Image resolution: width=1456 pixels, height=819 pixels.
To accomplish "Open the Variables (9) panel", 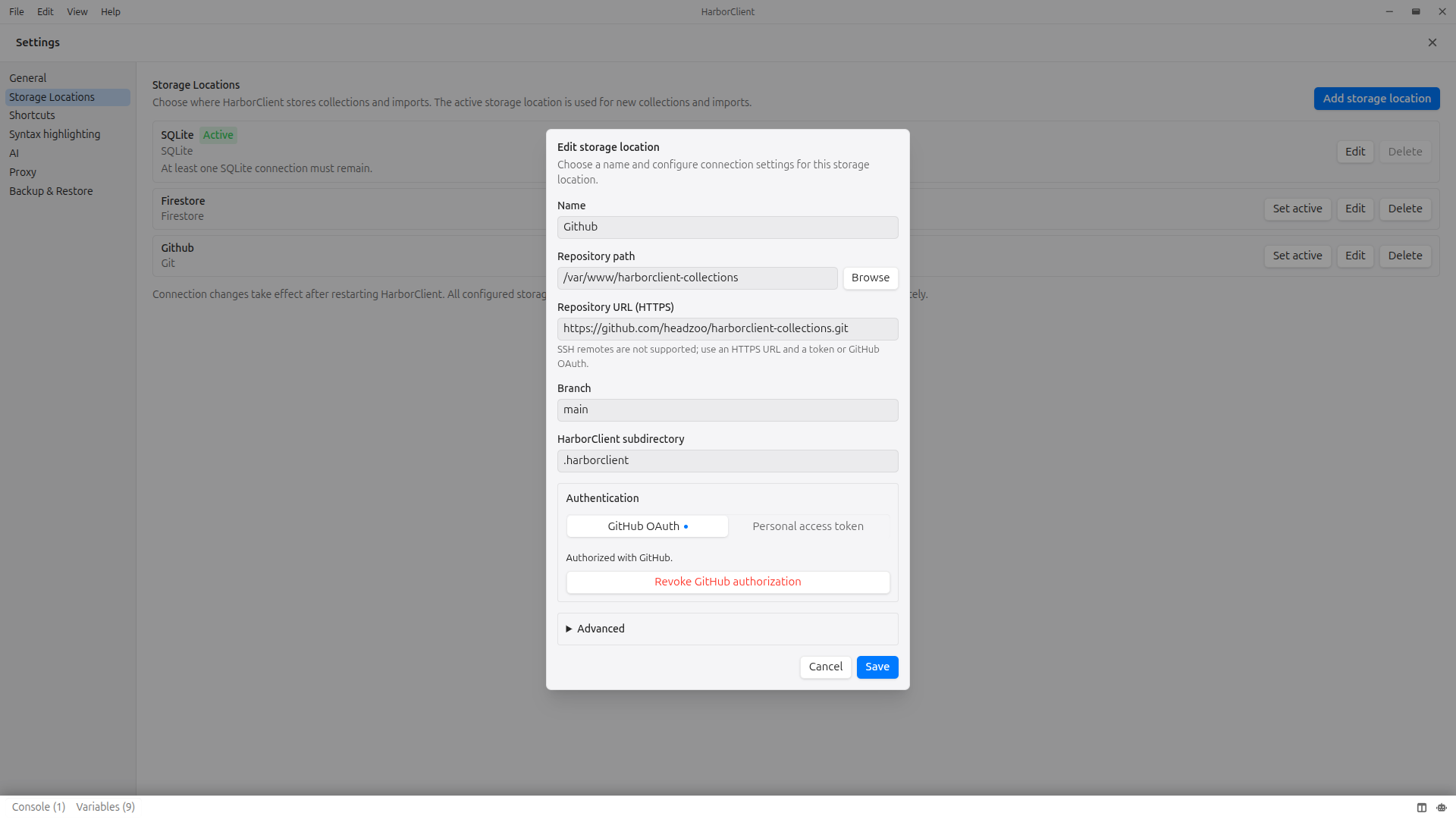I will (105, 807).
